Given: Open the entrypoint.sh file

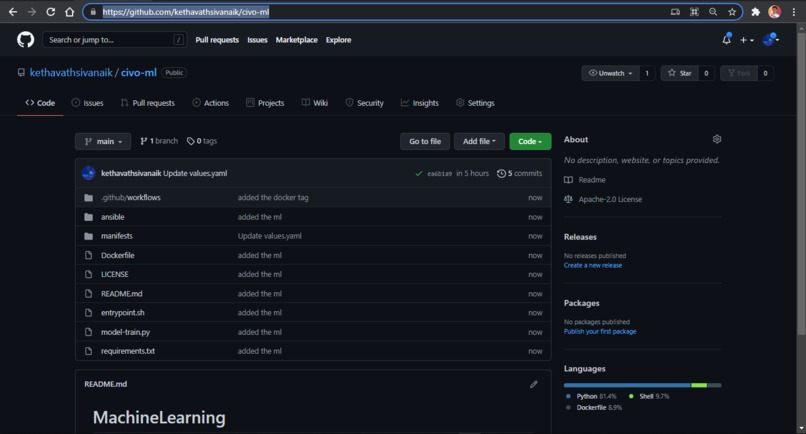Looking at the screenshot, I should click(122, 313).
